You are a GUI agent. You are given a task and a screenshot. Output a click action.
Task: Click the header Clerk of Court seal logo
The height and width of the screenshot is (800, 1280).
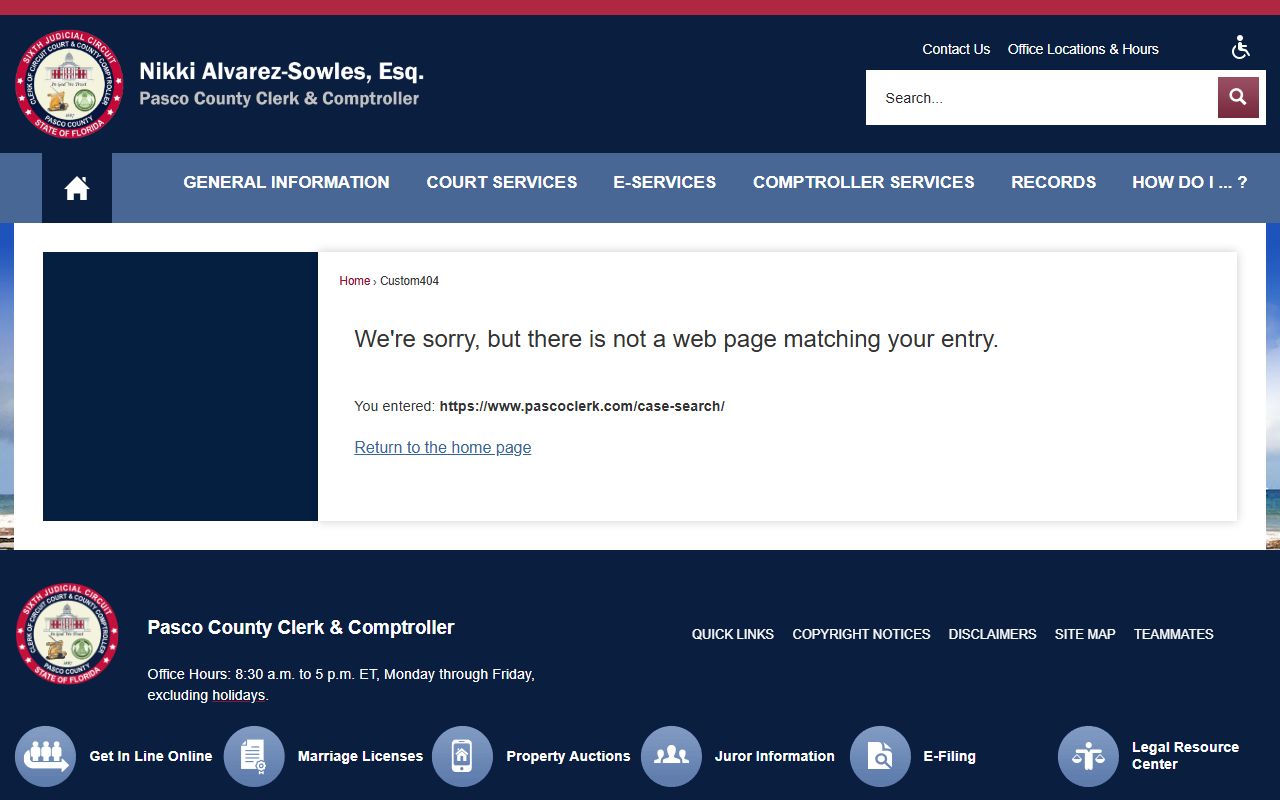69,84
